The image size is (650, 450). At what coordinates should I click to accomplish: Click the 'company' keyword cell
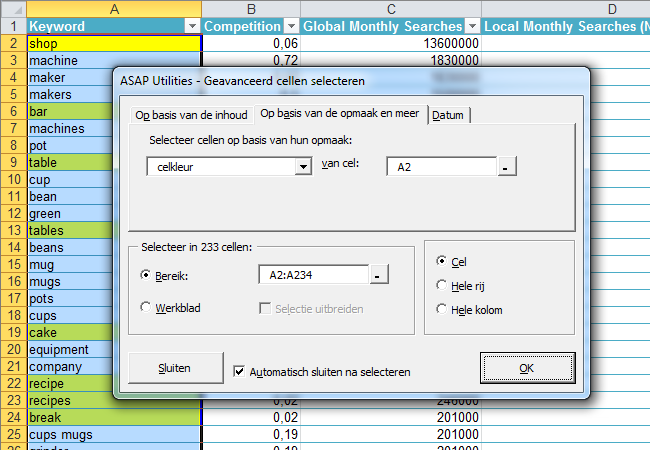point(70,366)
